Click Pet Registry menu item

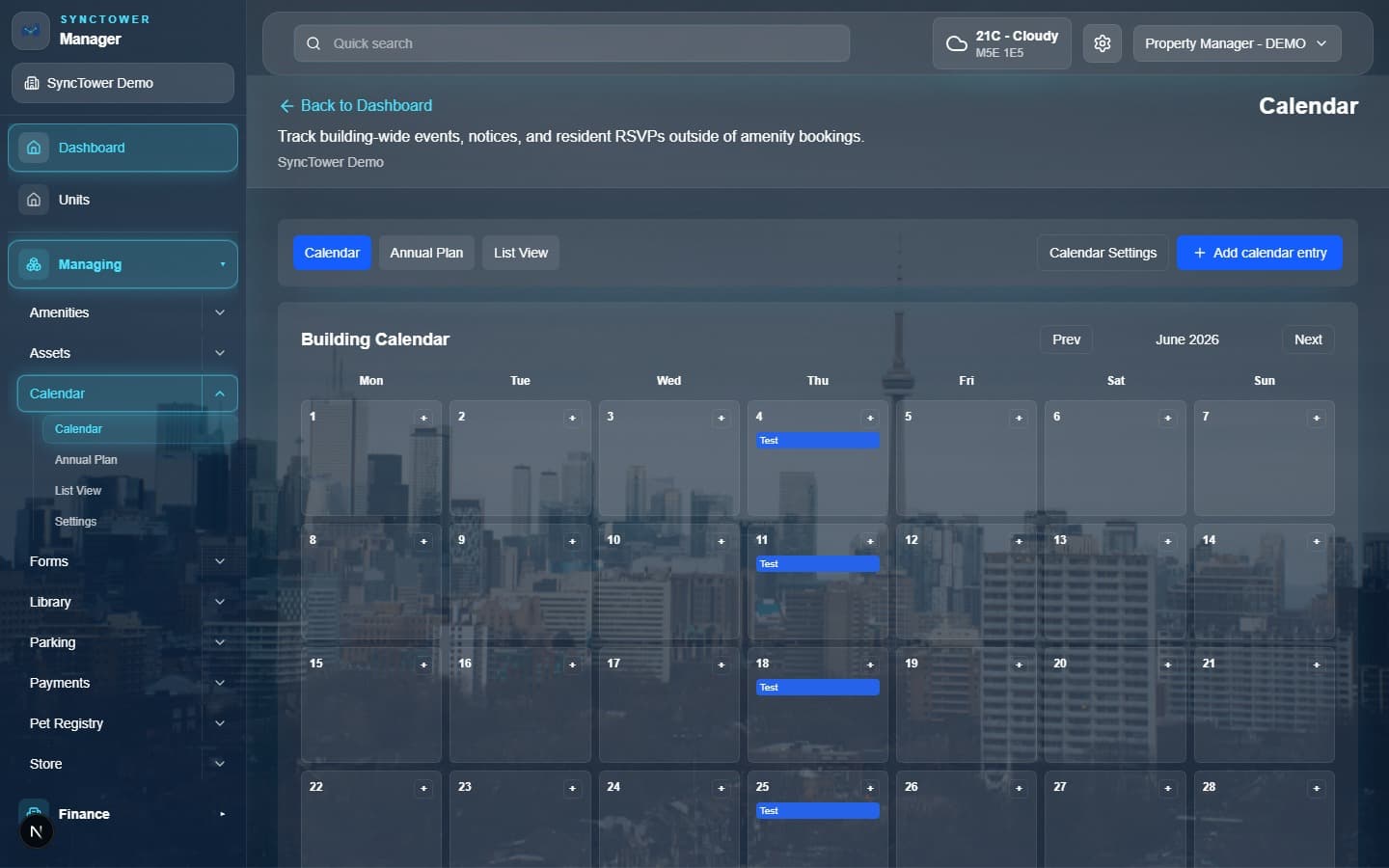pyautogui.click(x=67, y=723)
